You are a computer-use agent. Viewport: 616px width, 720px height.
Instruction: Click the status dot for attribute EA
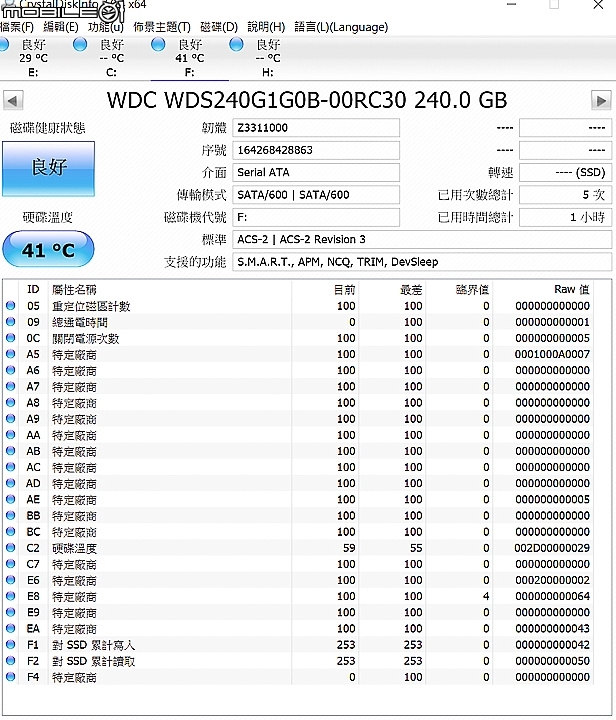point(11,628)
